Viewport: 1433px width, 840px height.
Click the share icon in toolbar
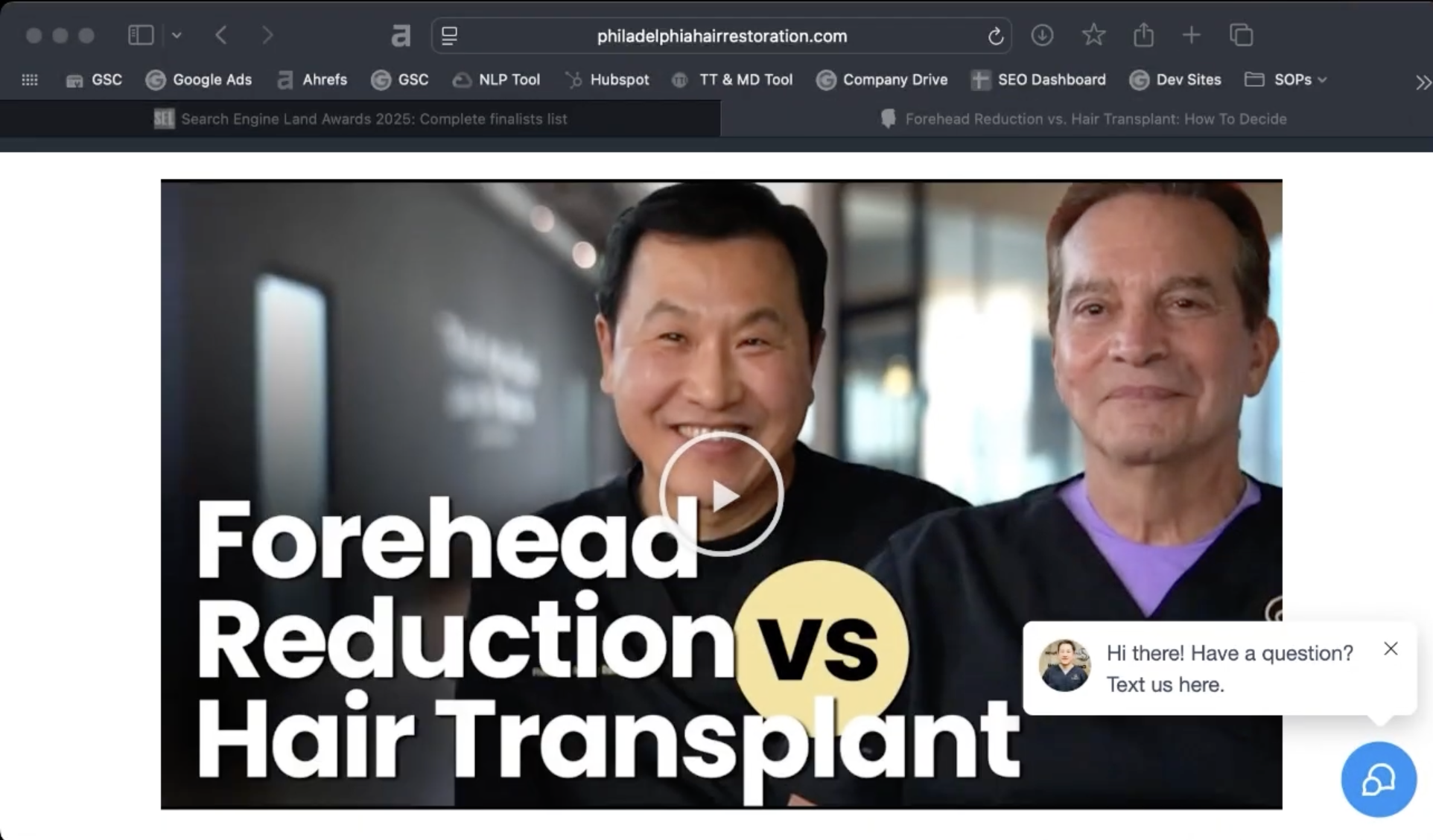(1143, 35)
